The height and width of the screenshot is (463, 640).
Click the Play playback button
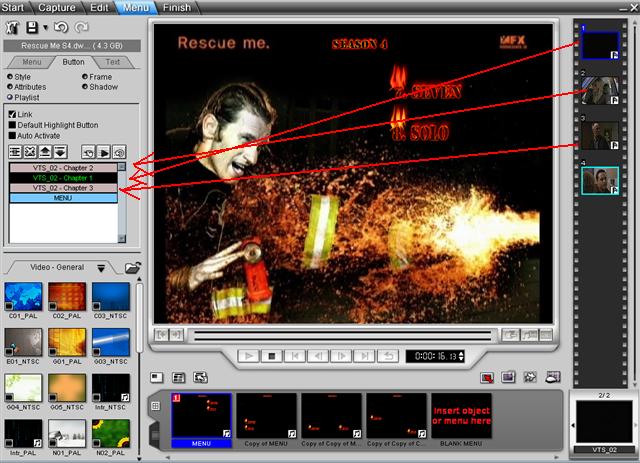pos(249,356)
